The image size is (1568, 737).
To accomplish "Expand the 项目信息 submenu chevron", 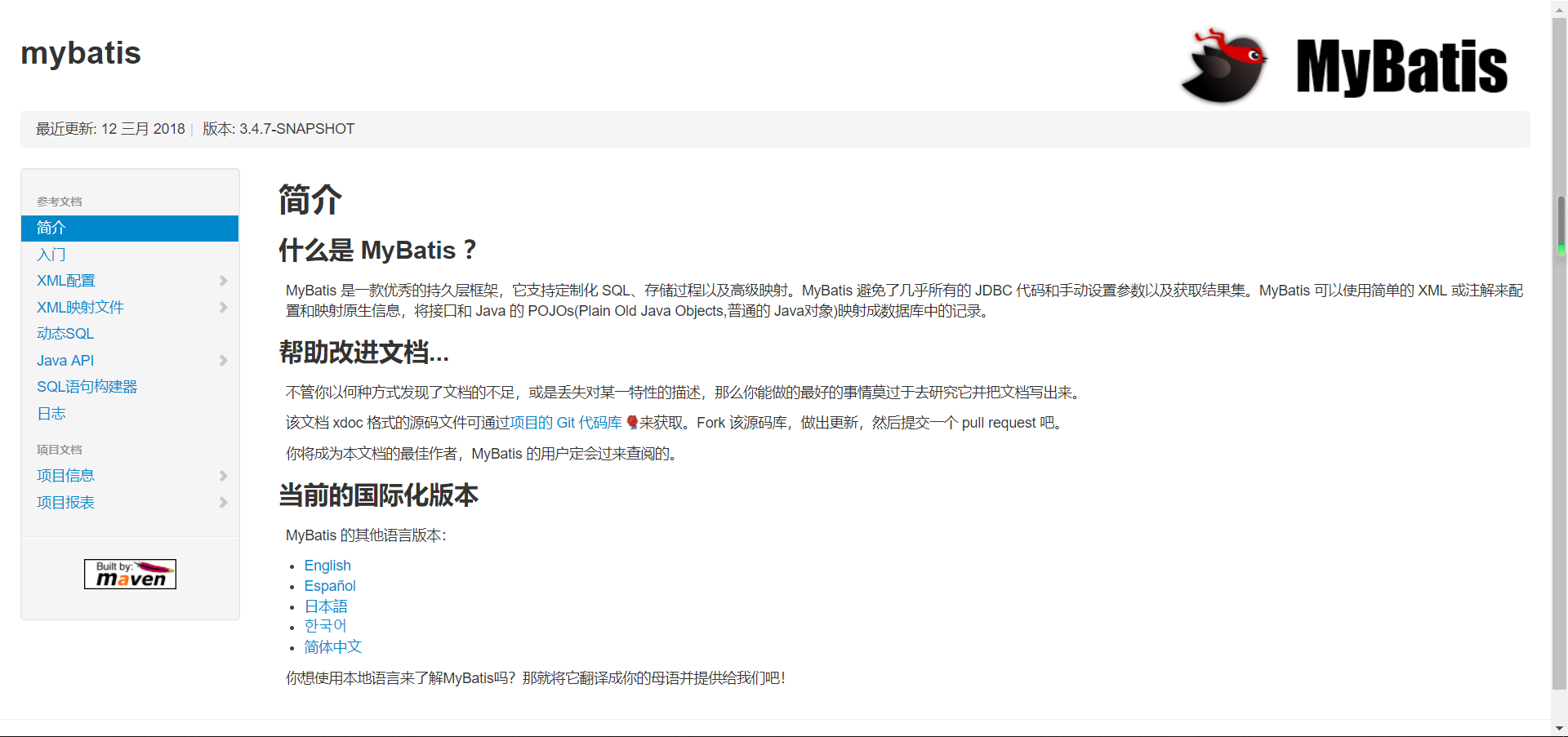I will pos(223,476).
